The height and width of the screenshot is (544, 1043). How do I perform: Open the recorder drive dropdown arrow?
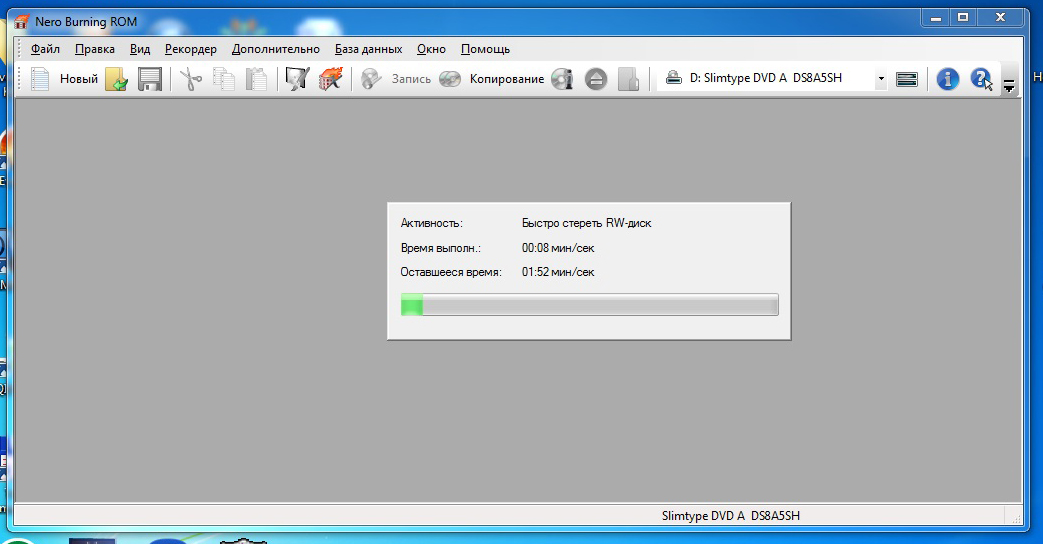881,78
